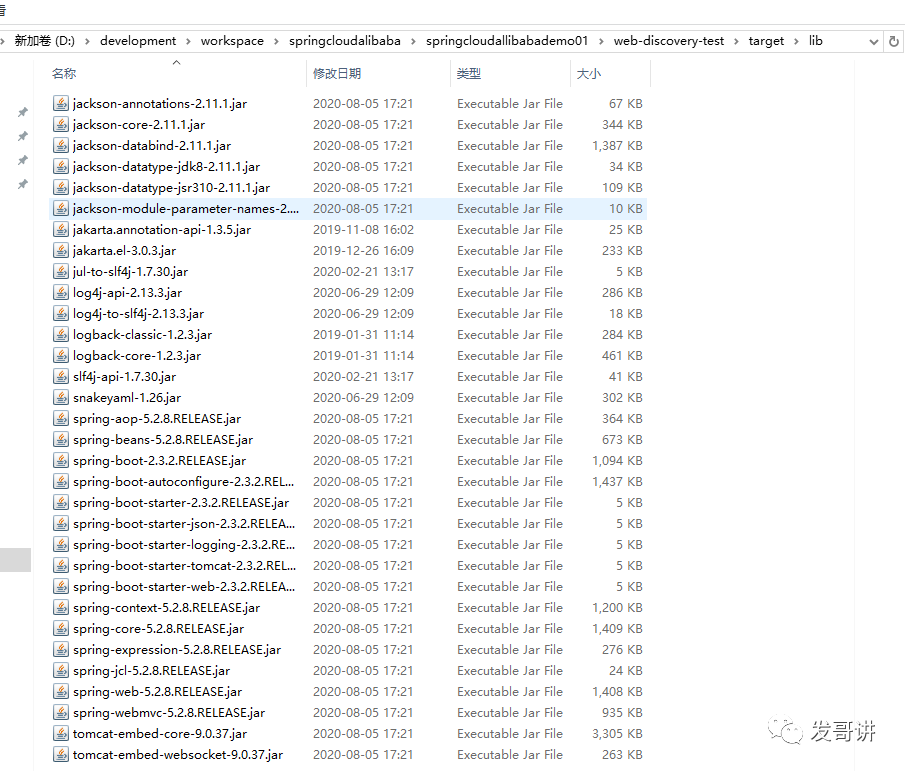Click the 1,387 KB size cell
The height and width of the screenshot is (771, 905).
coord(617,146)
